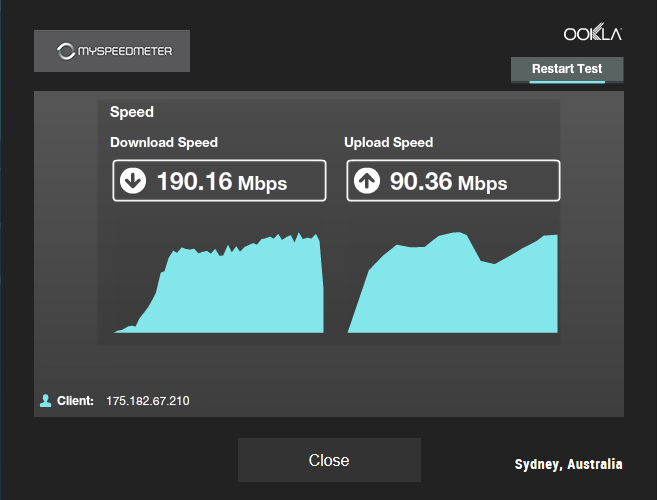The width and height of the screenshot is (658, 500).
Task: Click the client IP address 175.182.67.210
Action: click(x=148, y=401)
